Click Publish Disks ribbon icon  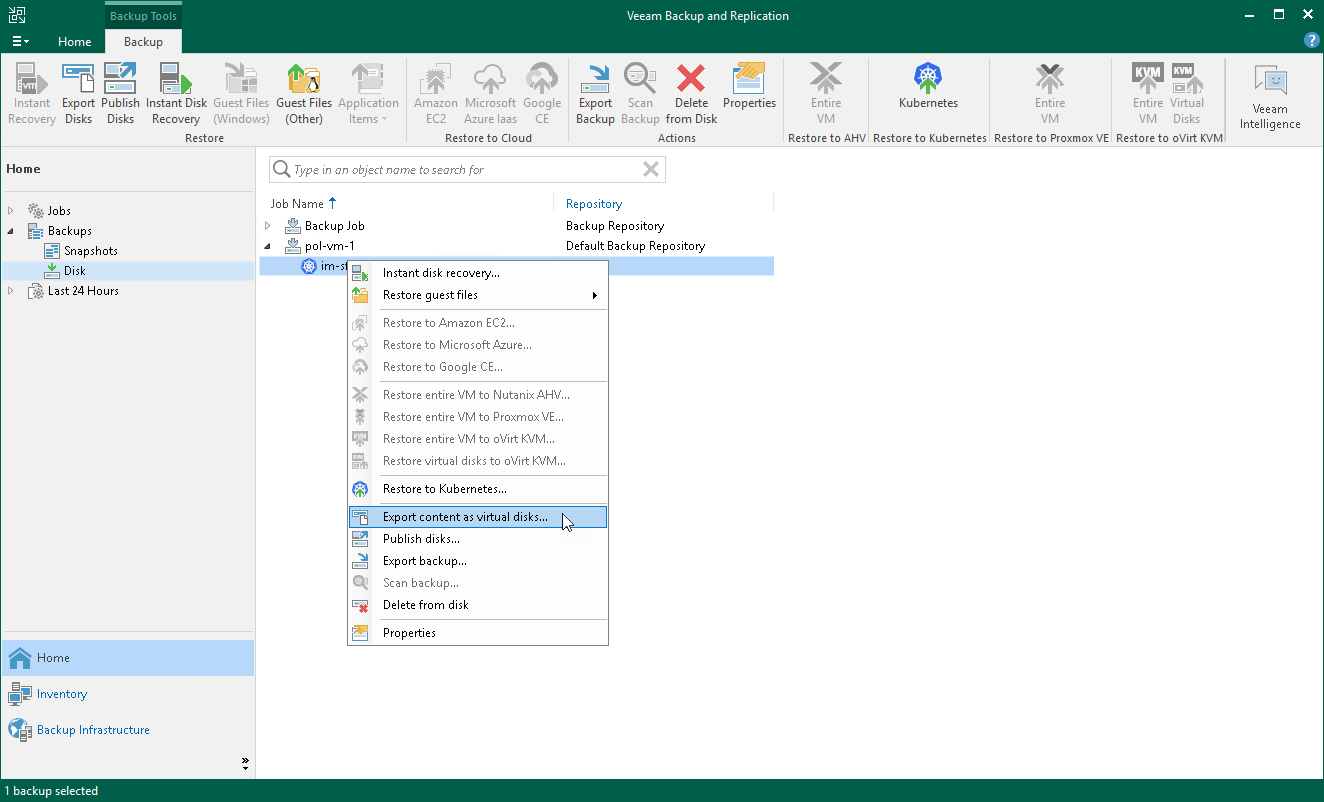(120, 94)
